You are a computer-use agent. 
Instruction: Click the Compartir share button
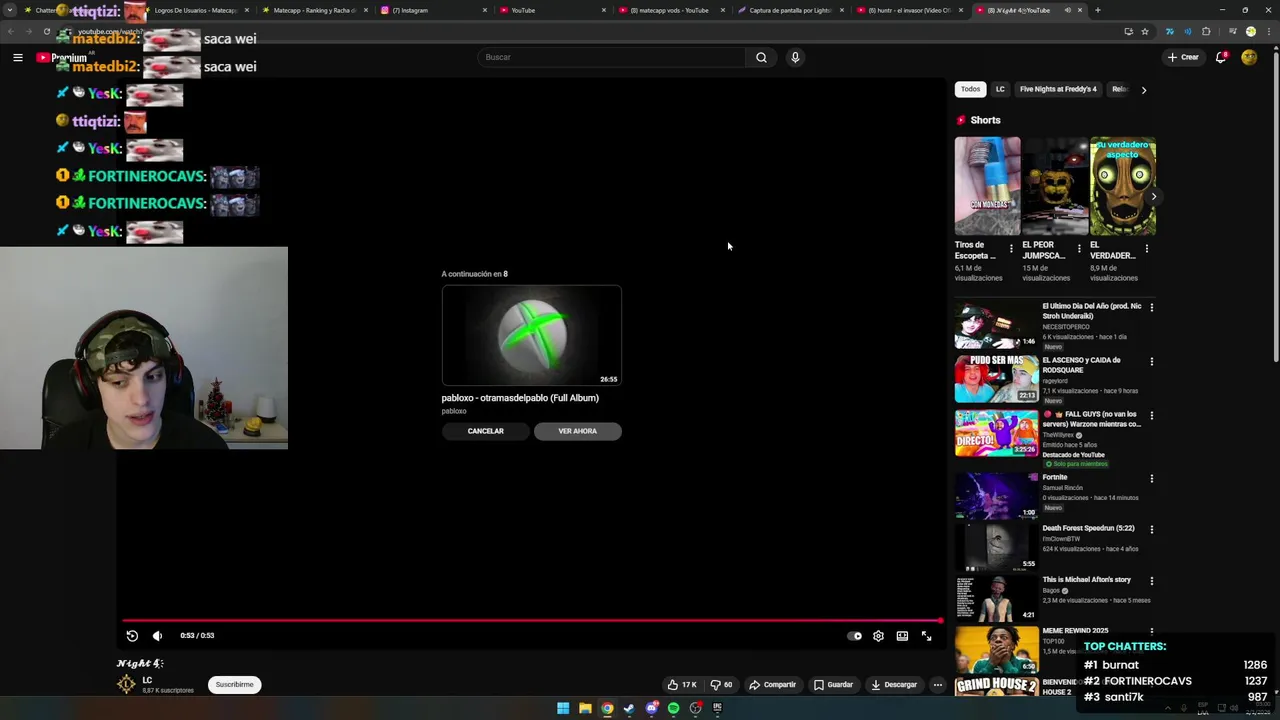(772, 685)
